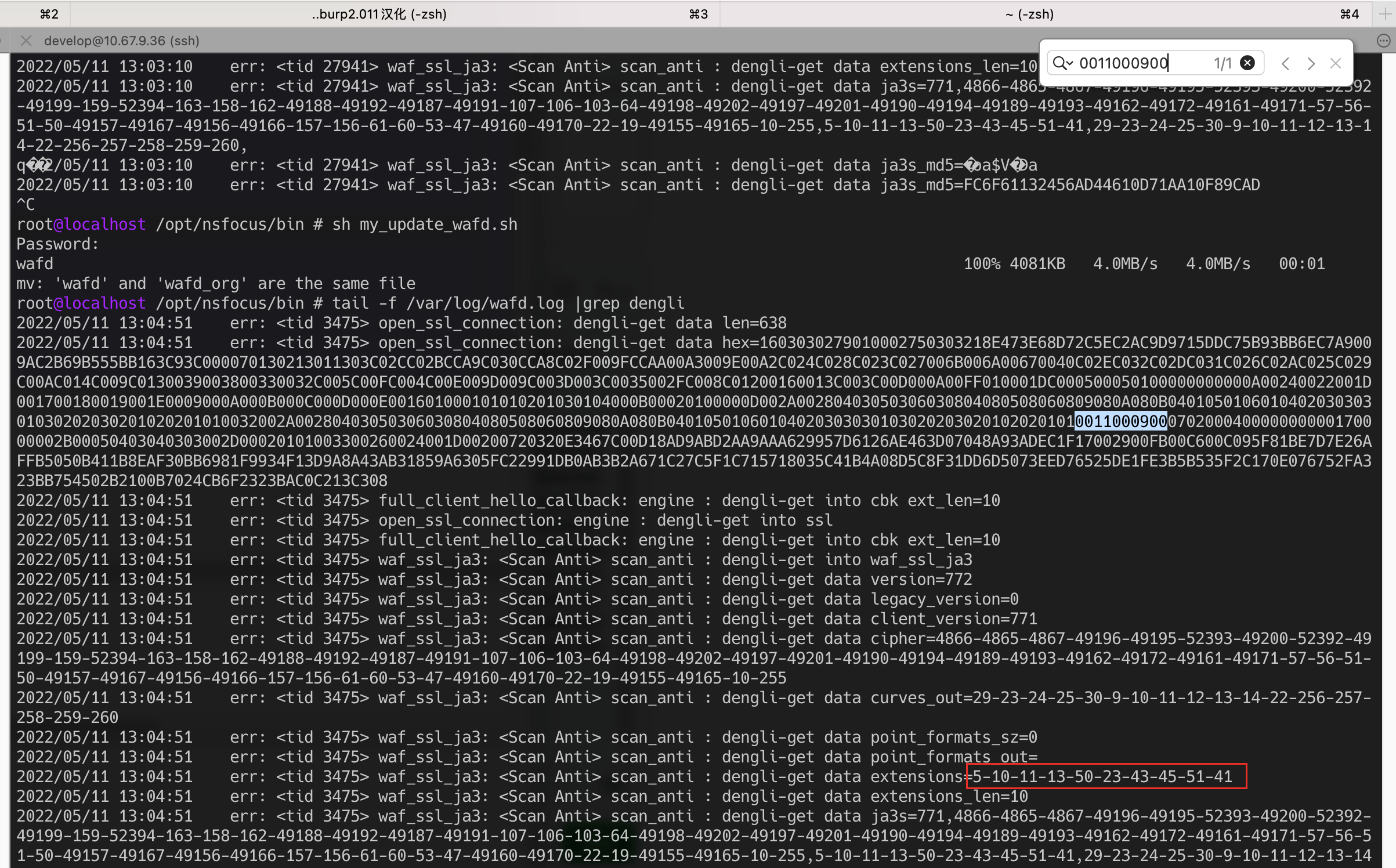
Task: Click the 1/1 match counter
Action: 1222,63
